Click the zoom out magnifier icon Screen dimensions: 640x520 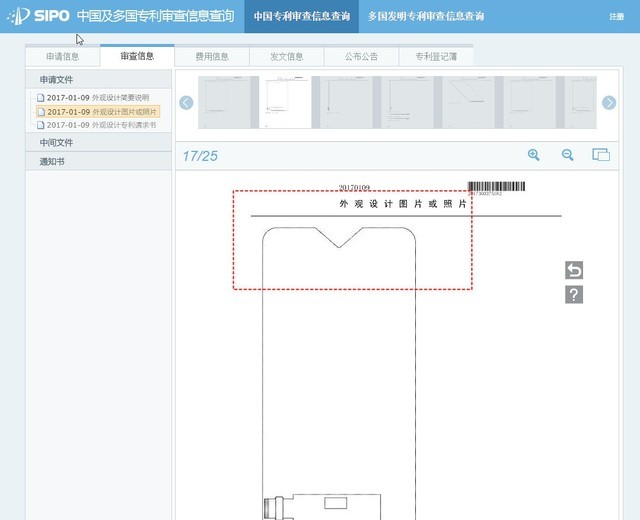(x=567, y=155)
